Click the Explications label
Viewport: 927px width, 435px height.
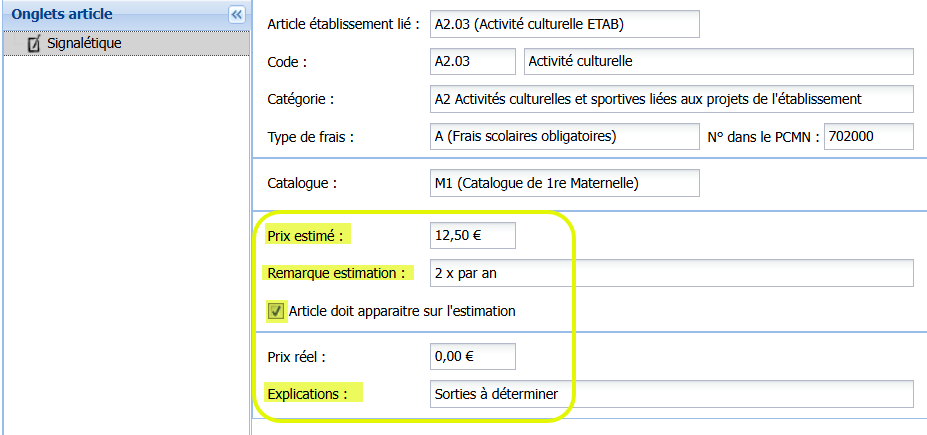pyautogui.click(x=307, y=394)
